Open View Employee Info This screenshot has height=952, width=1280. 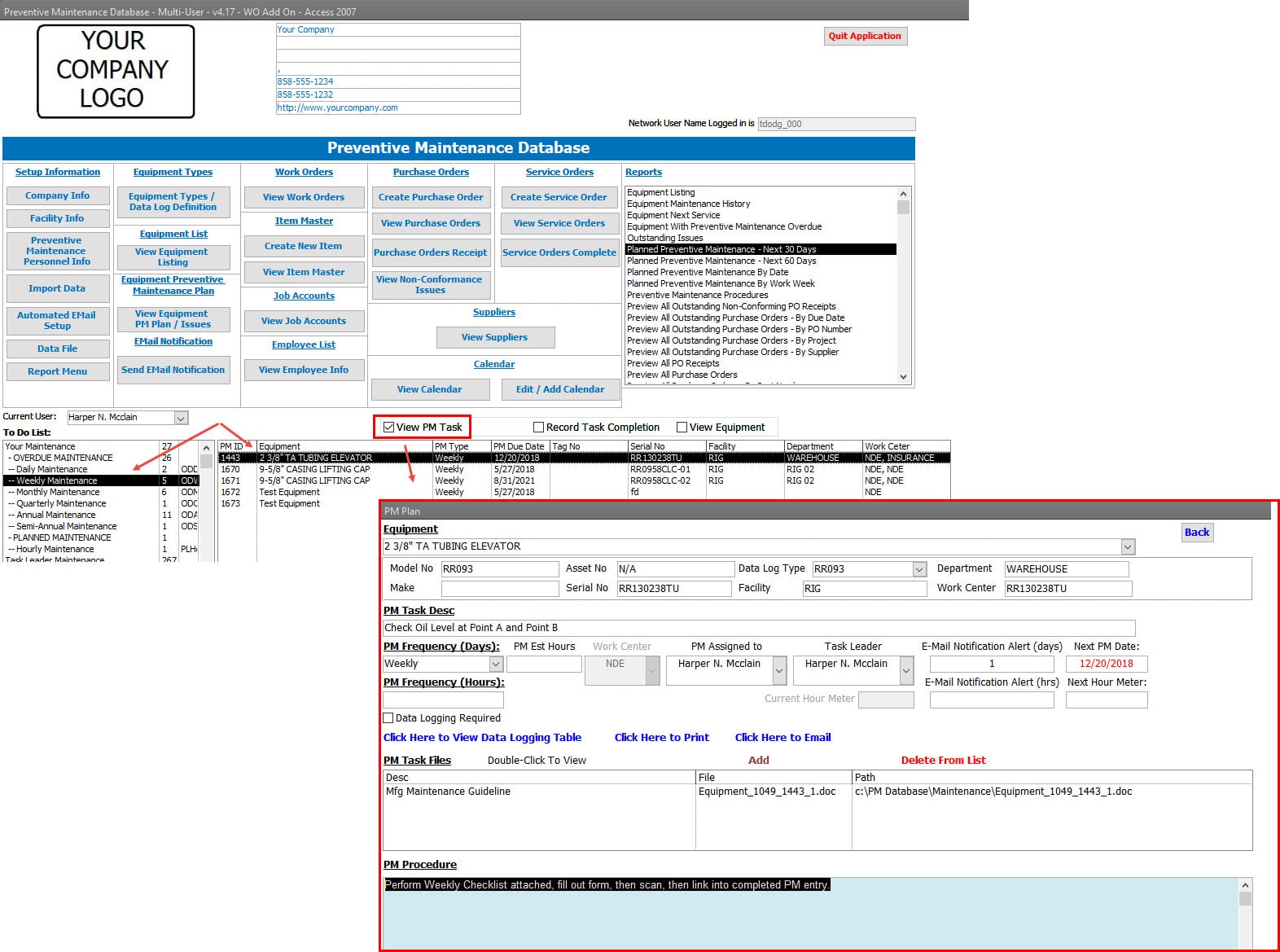tap(304, 370)
